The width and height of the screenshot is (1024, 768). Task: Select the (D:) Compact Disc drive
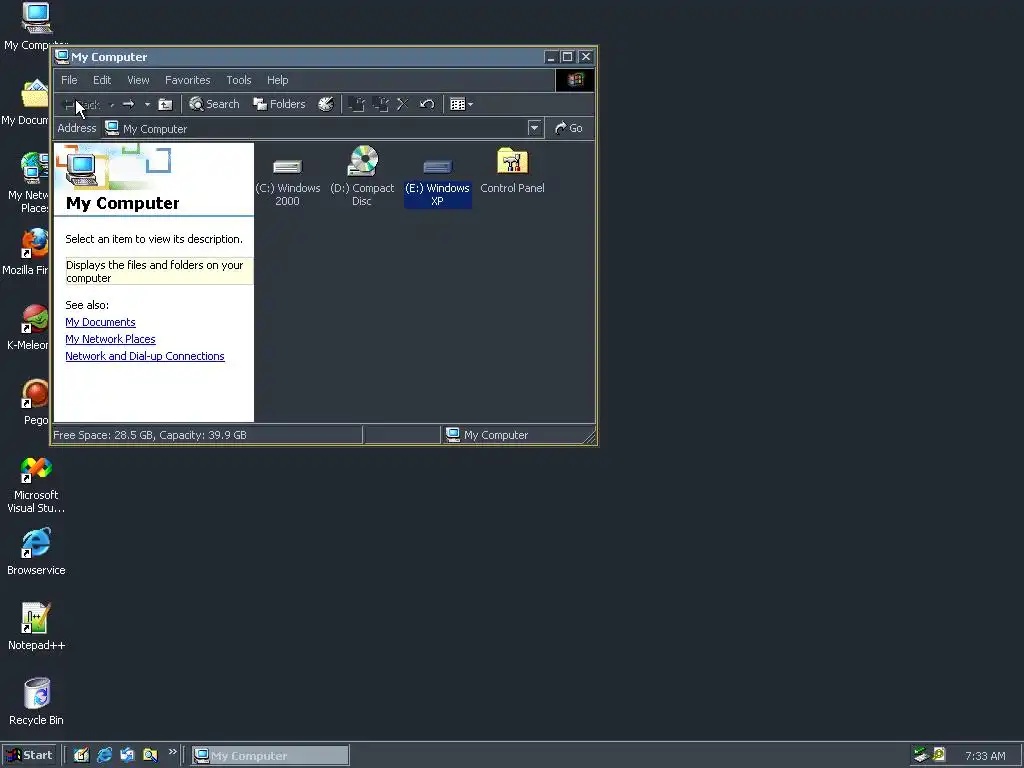362,177
